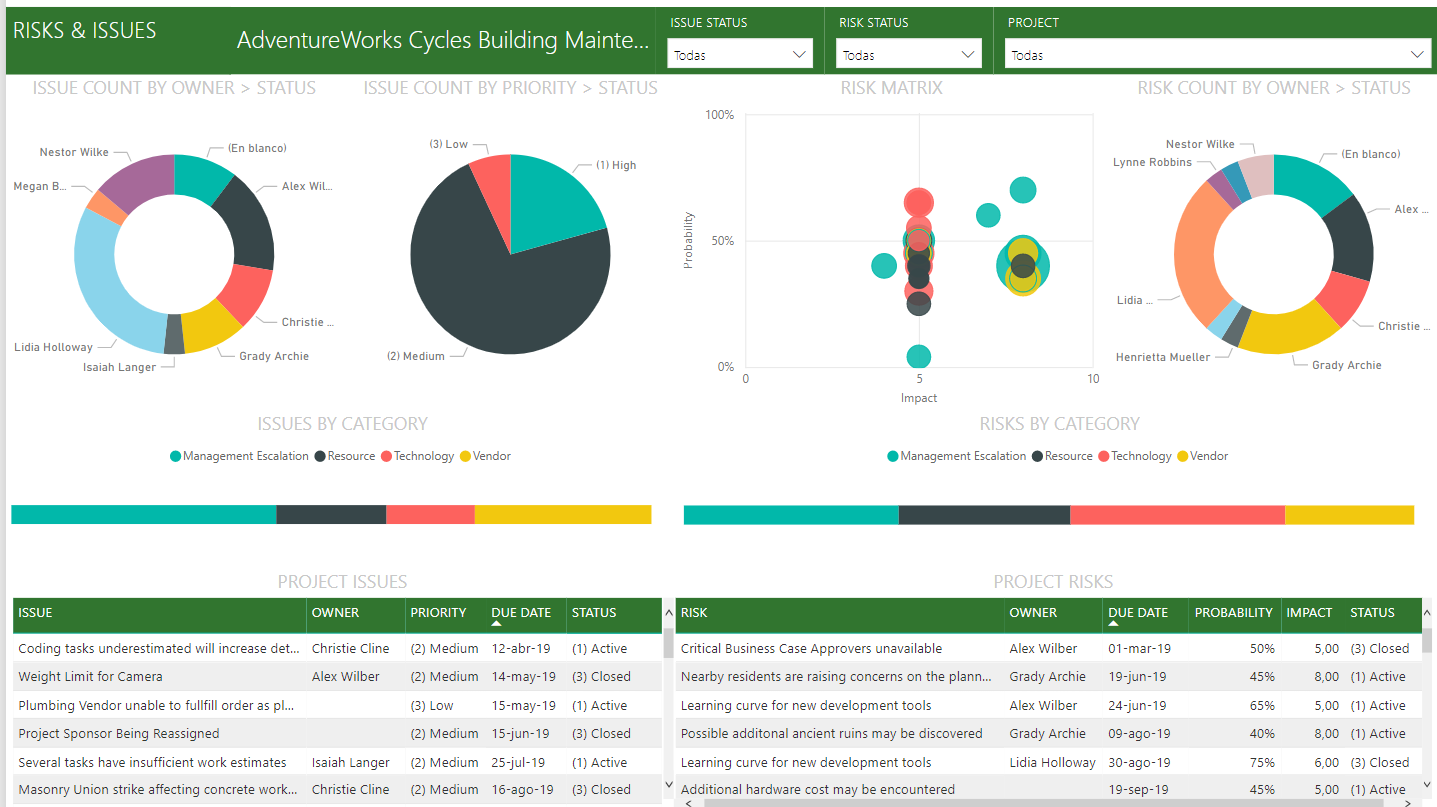Click the bubble at 70% probability in Risk Matrix
The height and width of the screenshot is (807, 1437).
pyautogui.click(x=1022, y=190)
